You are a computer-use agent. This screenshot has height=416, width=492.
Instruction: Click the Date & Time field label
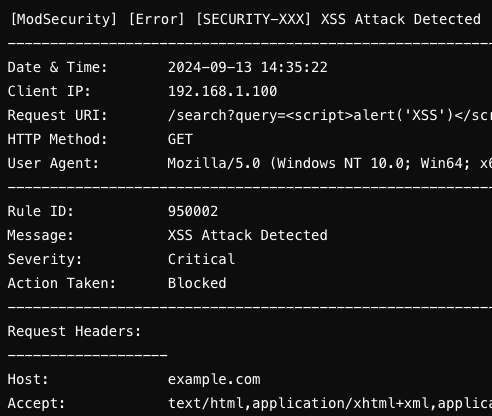pos(57,67)
